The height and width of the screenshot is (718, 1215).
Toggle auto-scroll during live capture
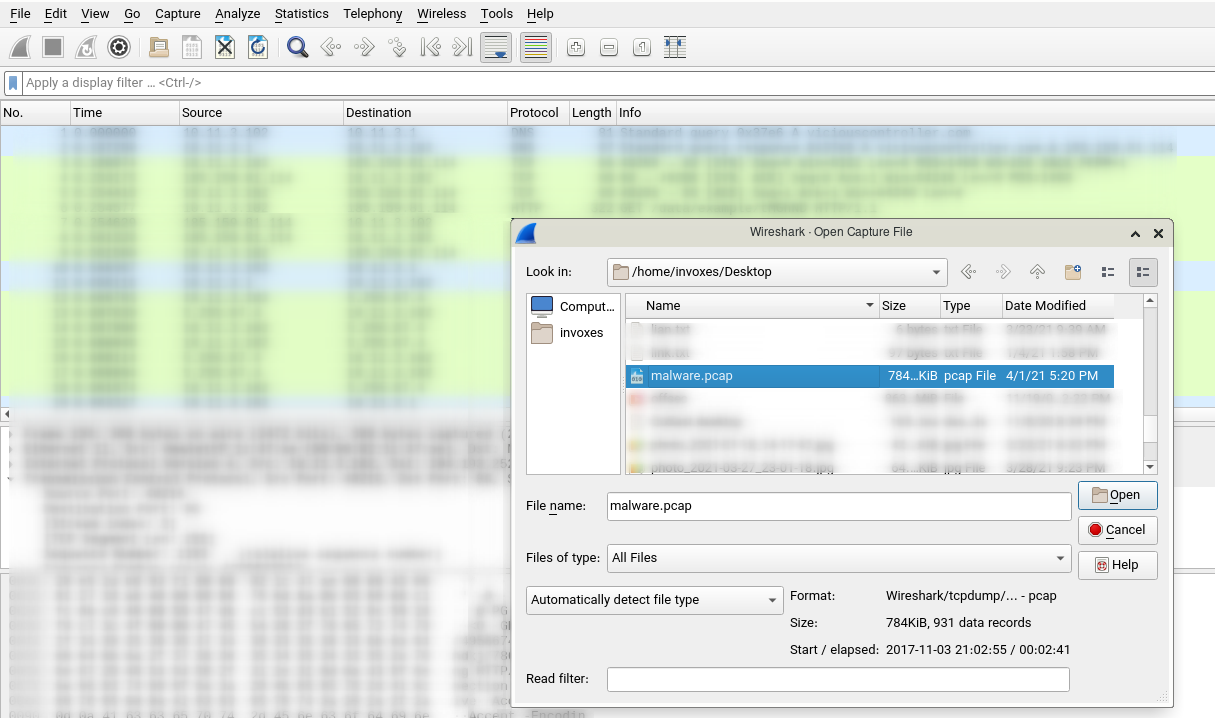pos(497,47)
